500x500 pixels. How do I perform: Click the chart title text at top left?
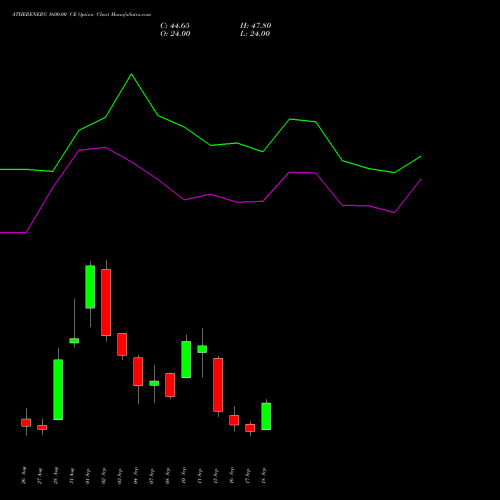pos(82,15)
